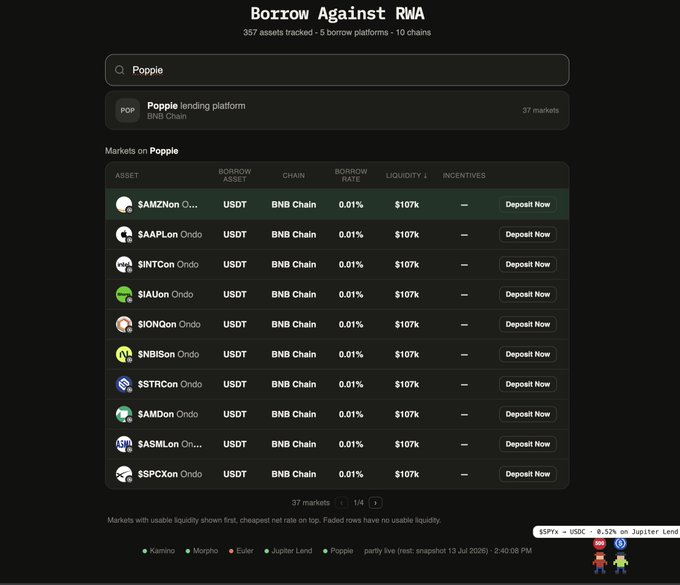Screen dimensions: 680x585
Task: Click BNB Chain in the $IAUon row
Action: coord(294,294)
